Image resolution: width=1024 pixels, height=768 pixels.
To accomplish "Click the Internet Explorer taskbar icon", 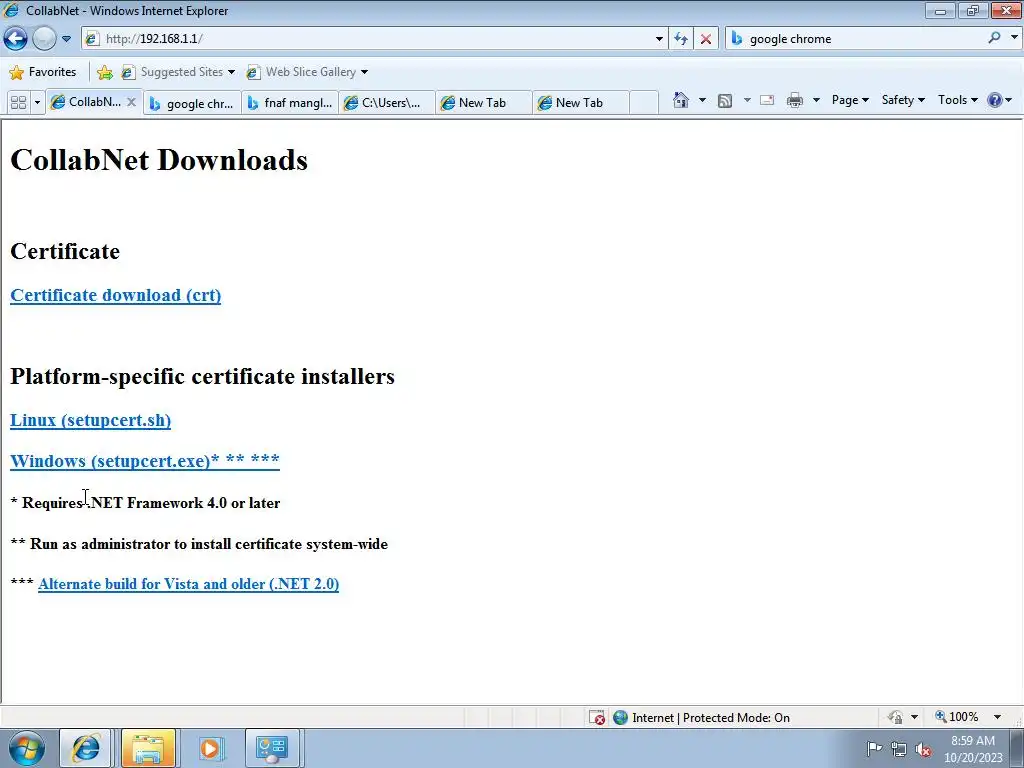I will pyautogui.click(x=86, y=748).
